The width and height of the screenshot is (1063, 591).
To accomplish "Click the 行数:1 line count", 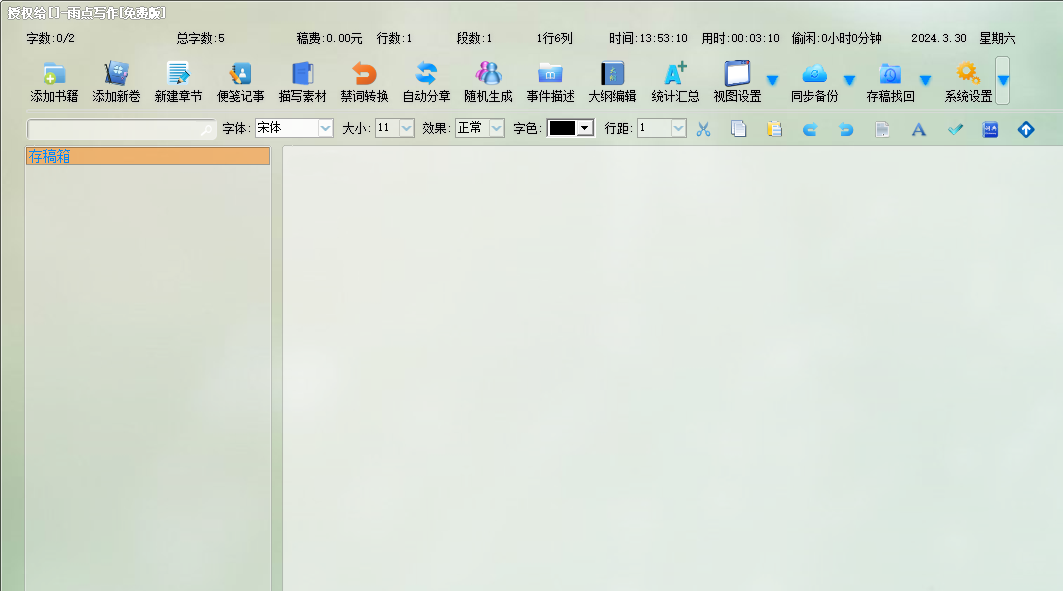I will [394, 39].
